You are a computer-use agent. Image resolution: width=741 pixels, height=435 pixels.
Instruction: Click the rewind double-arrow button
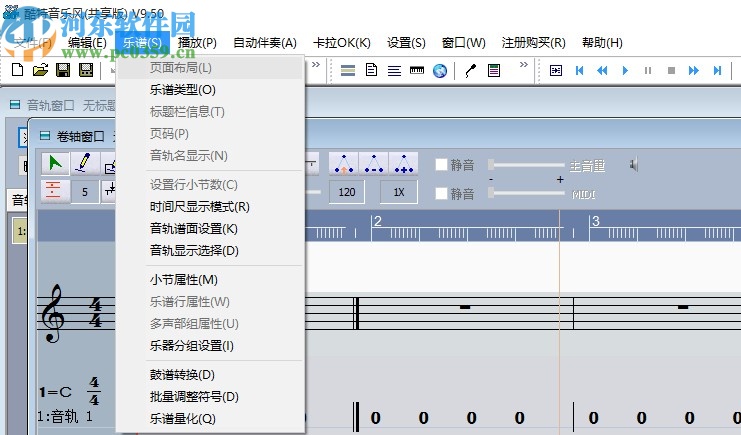point(602,71)
